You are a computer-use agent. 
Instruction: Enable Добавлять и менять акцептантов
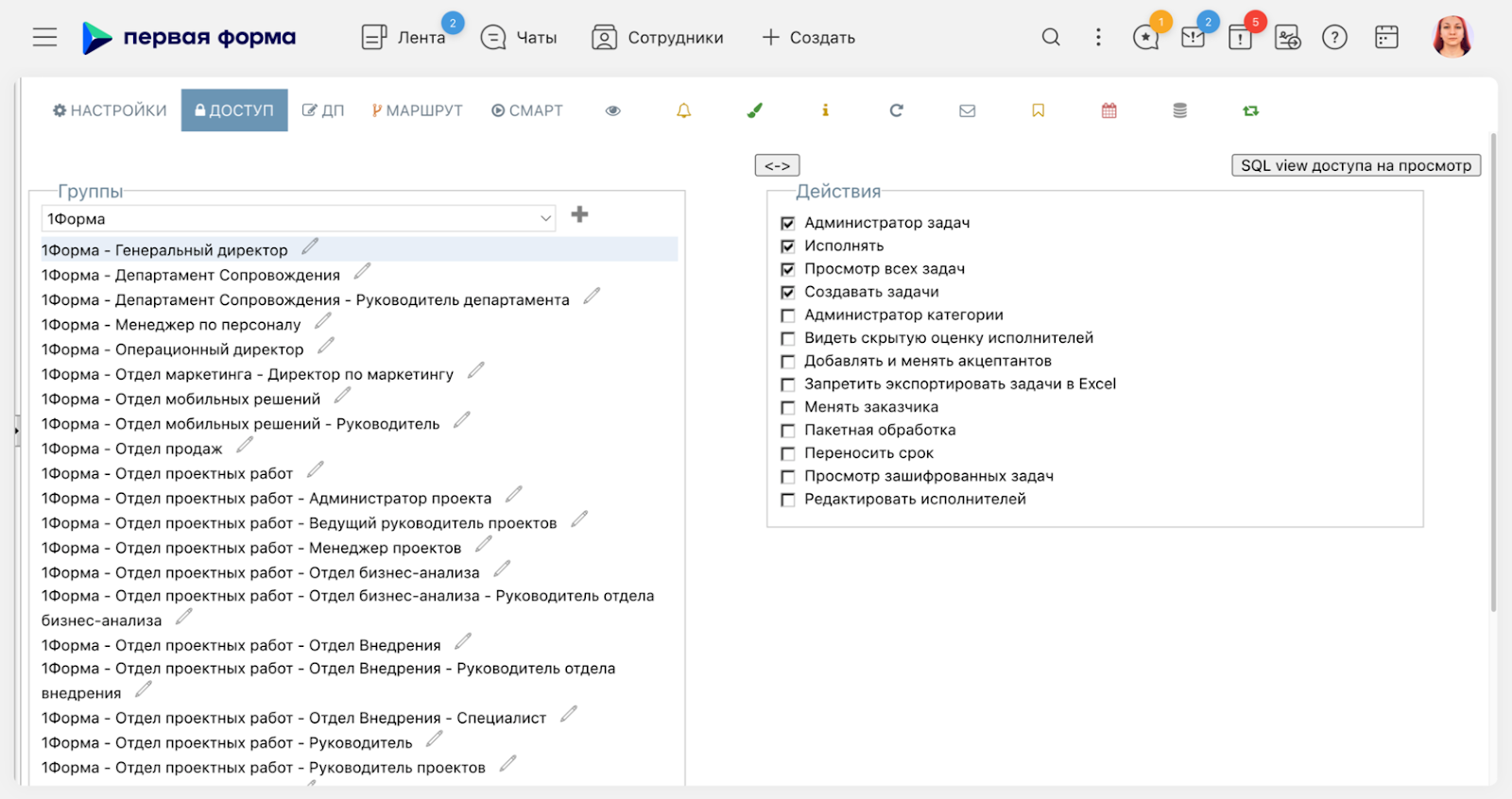coord(788,361)
